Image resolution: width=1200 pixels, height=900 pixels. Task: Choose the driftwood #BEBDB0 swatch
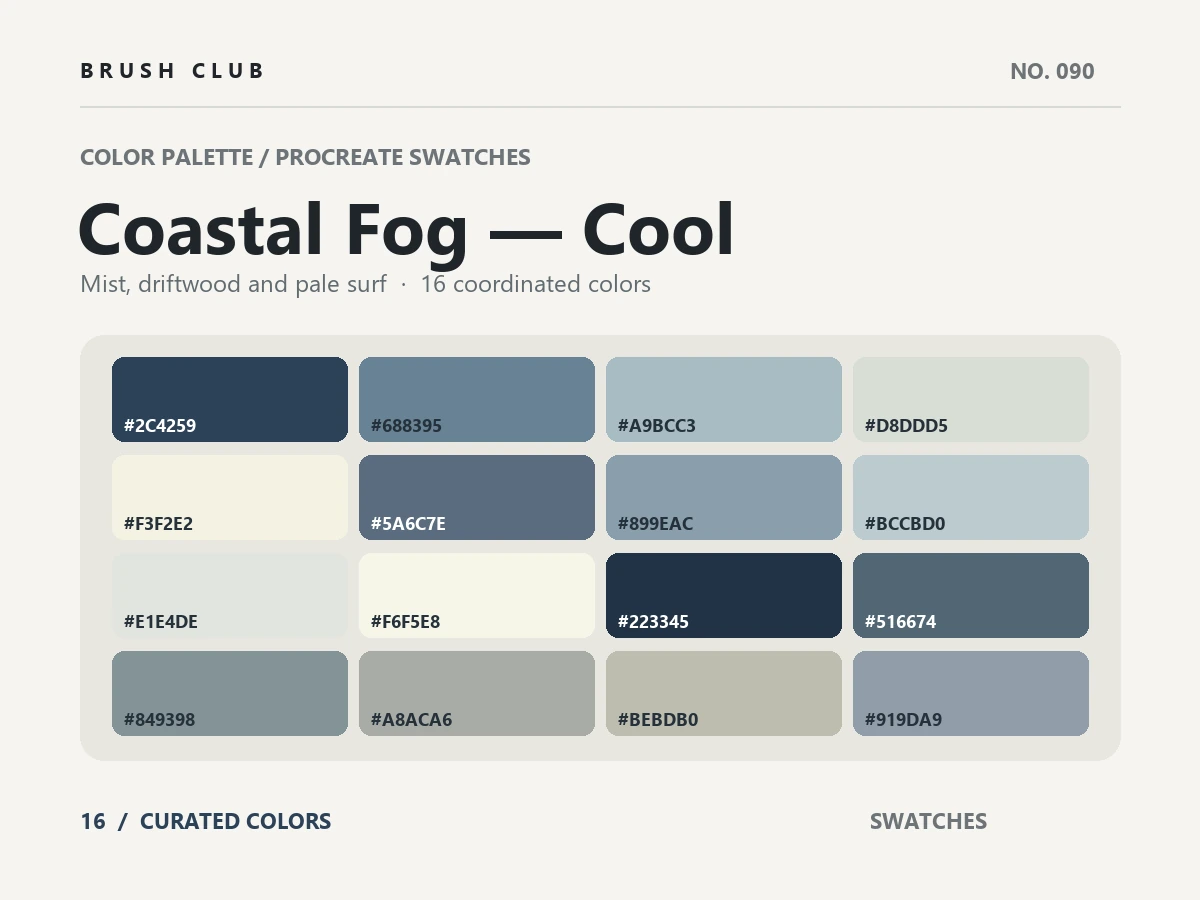coord(724,693)
